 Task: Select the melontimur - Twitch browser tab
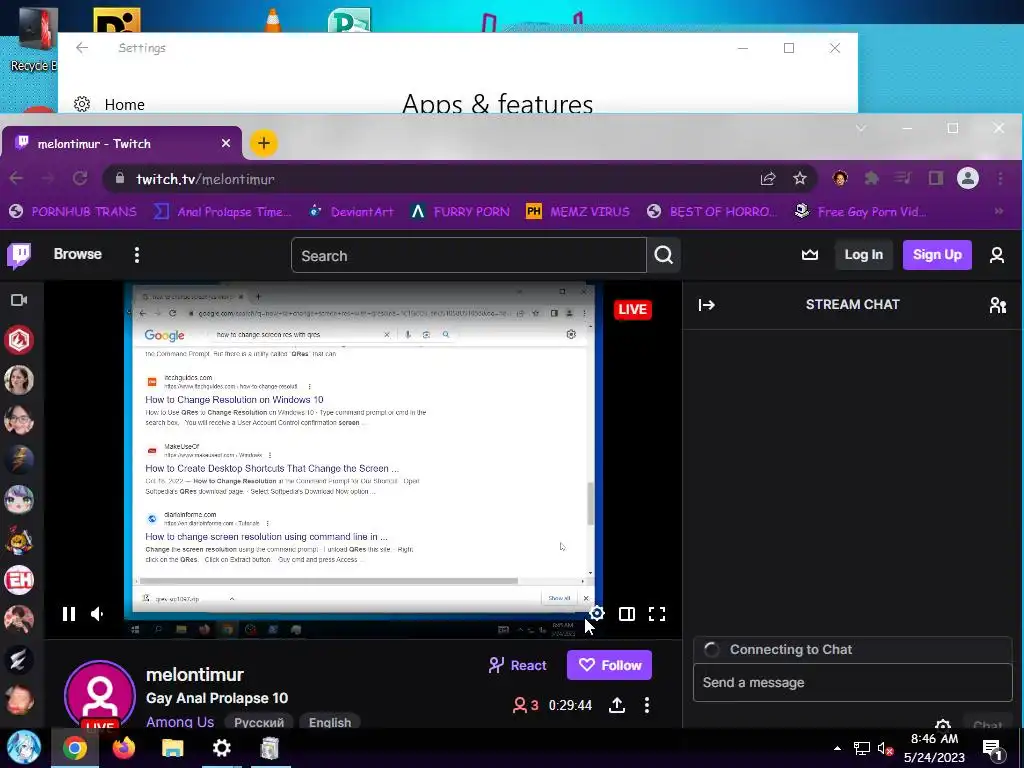point(121,144)
